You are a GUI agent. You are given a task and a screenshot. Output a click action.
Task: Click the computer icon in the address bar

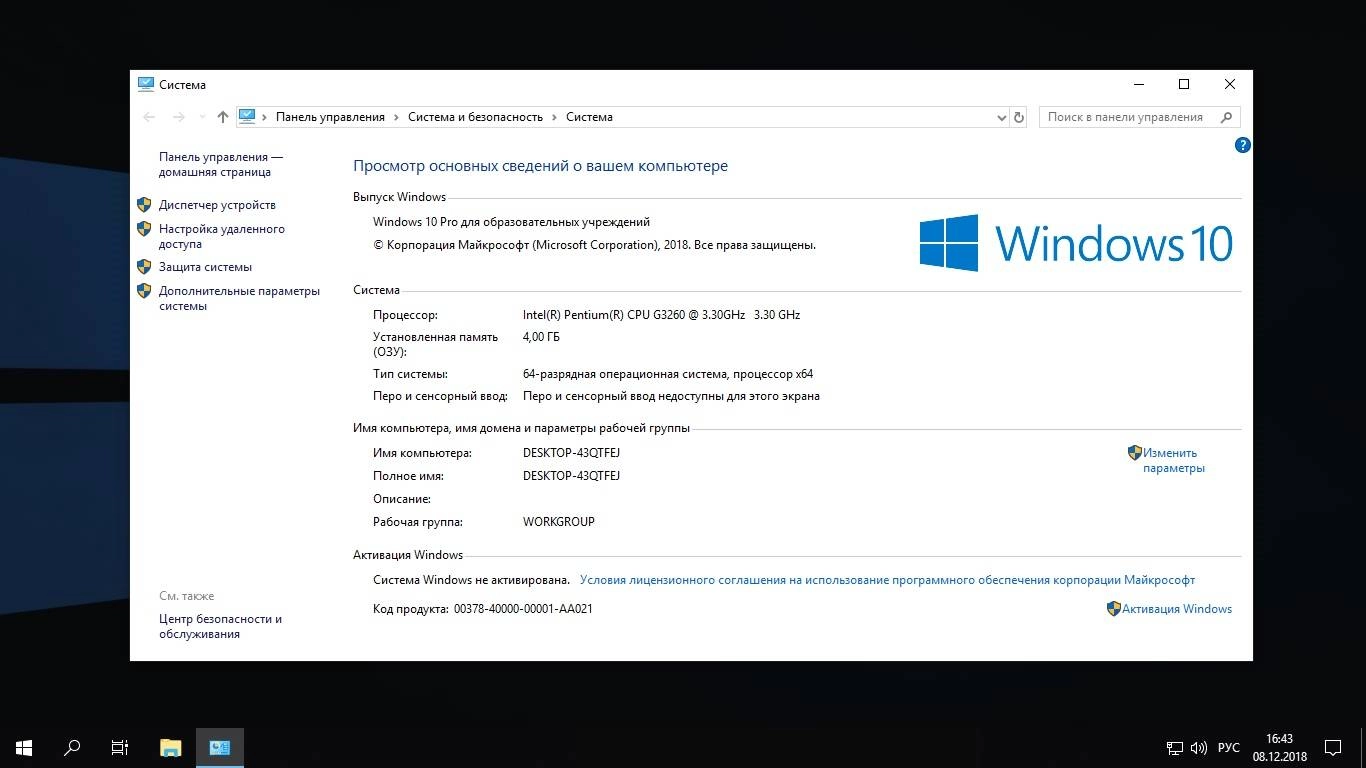coord(247,116)
